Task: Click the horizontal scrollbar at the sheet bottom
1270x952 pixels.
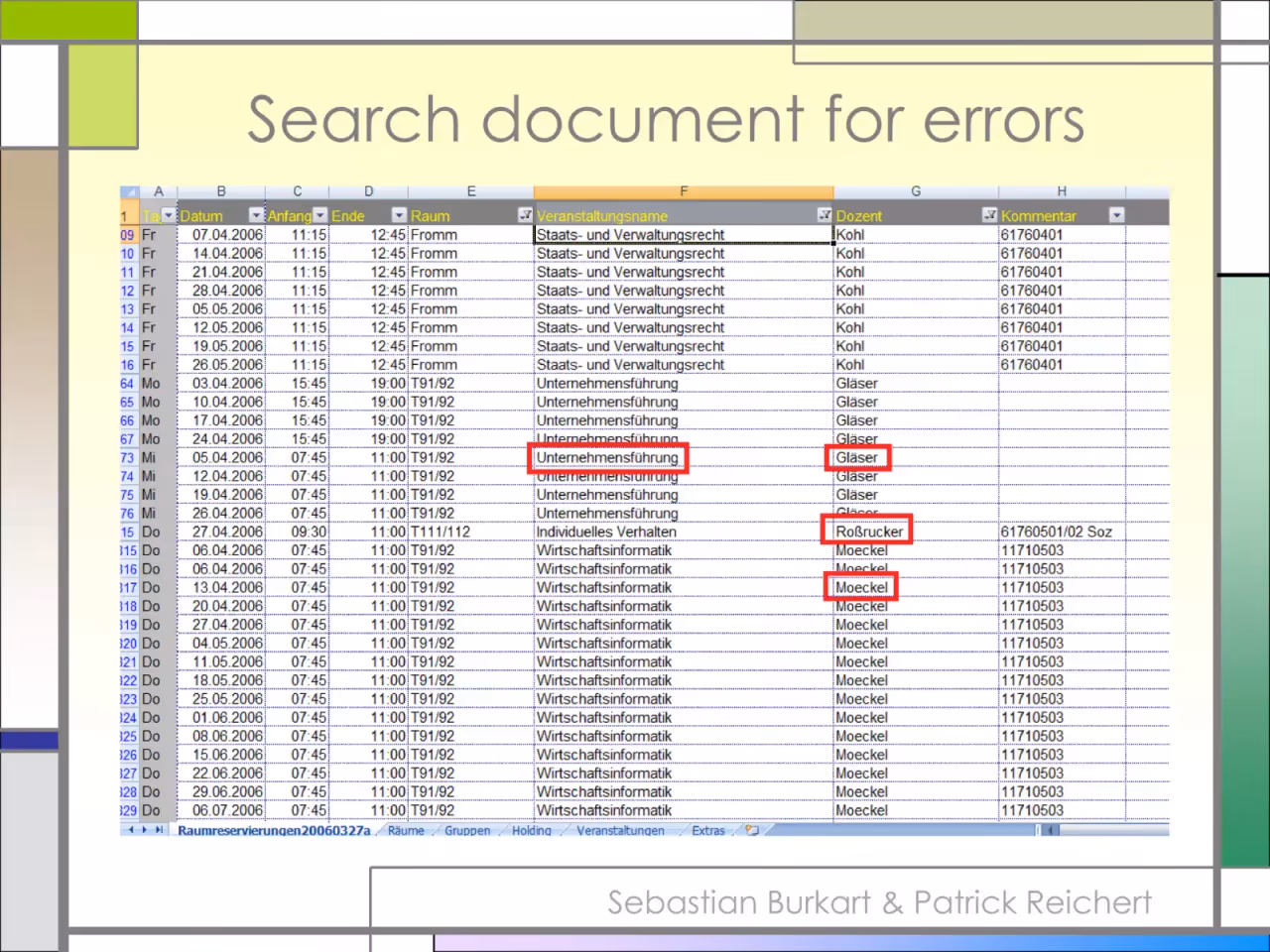Action: pyautogui.click(x=1103, y=830)
